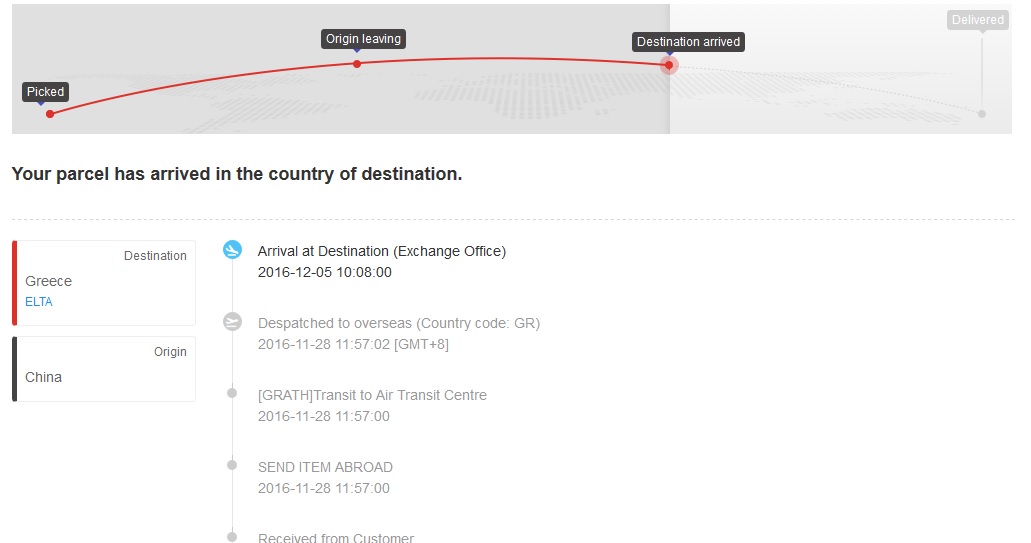Screen dimensions: 1031x543
Task: Click the SEND ITEM ABROAD timeline bullet
Action: 232,465
